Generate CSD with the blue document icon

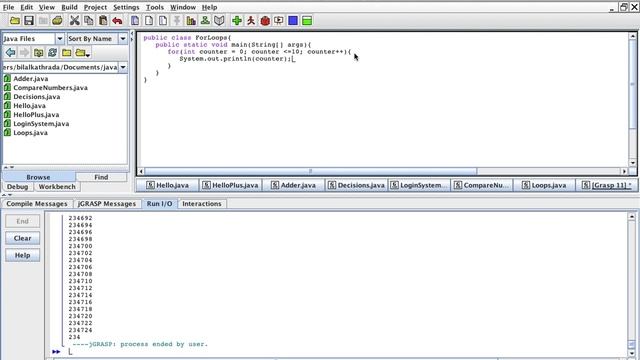coord(135,20)
